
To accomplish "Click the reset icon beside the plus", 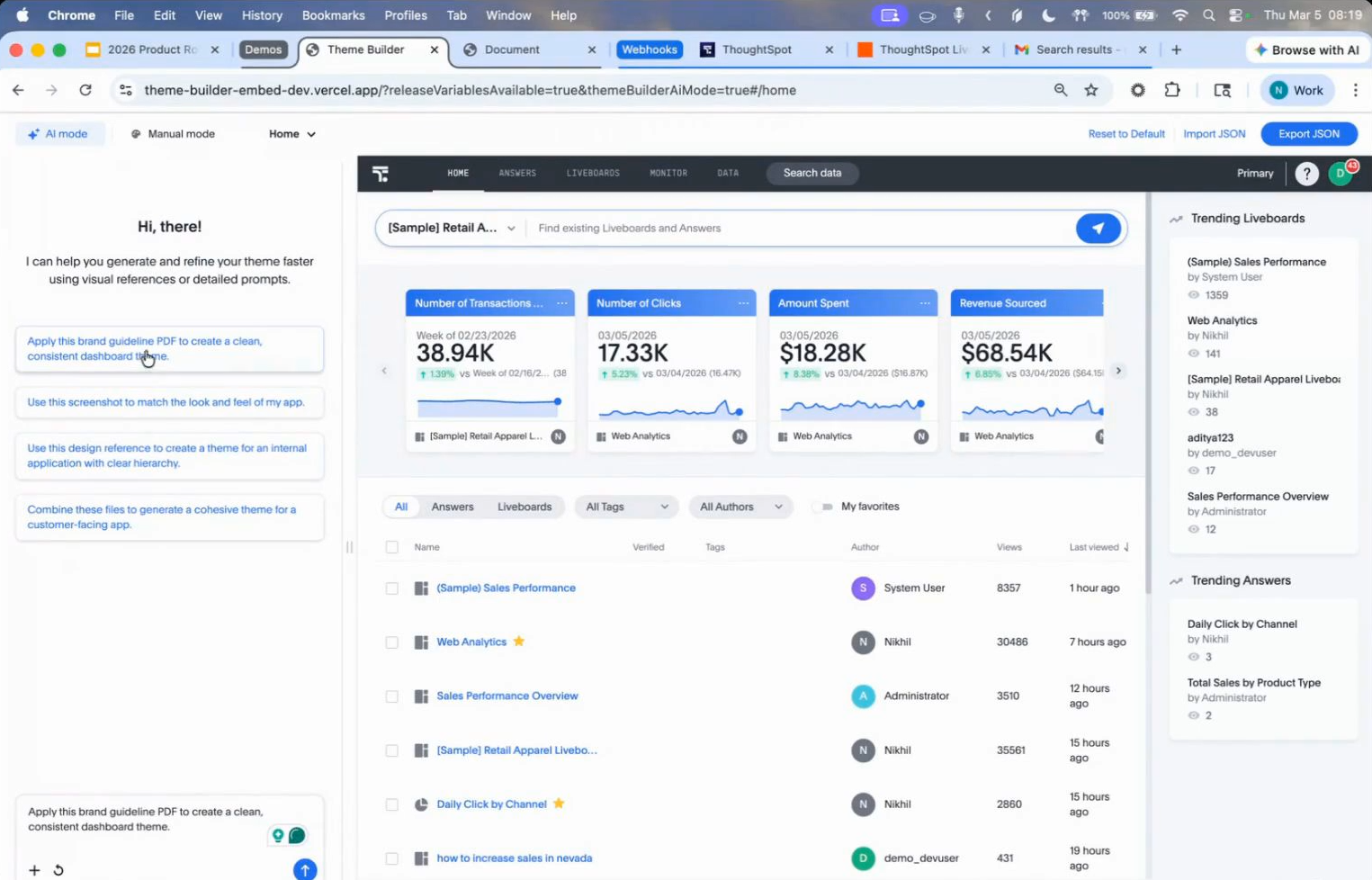I will point(58,870).
